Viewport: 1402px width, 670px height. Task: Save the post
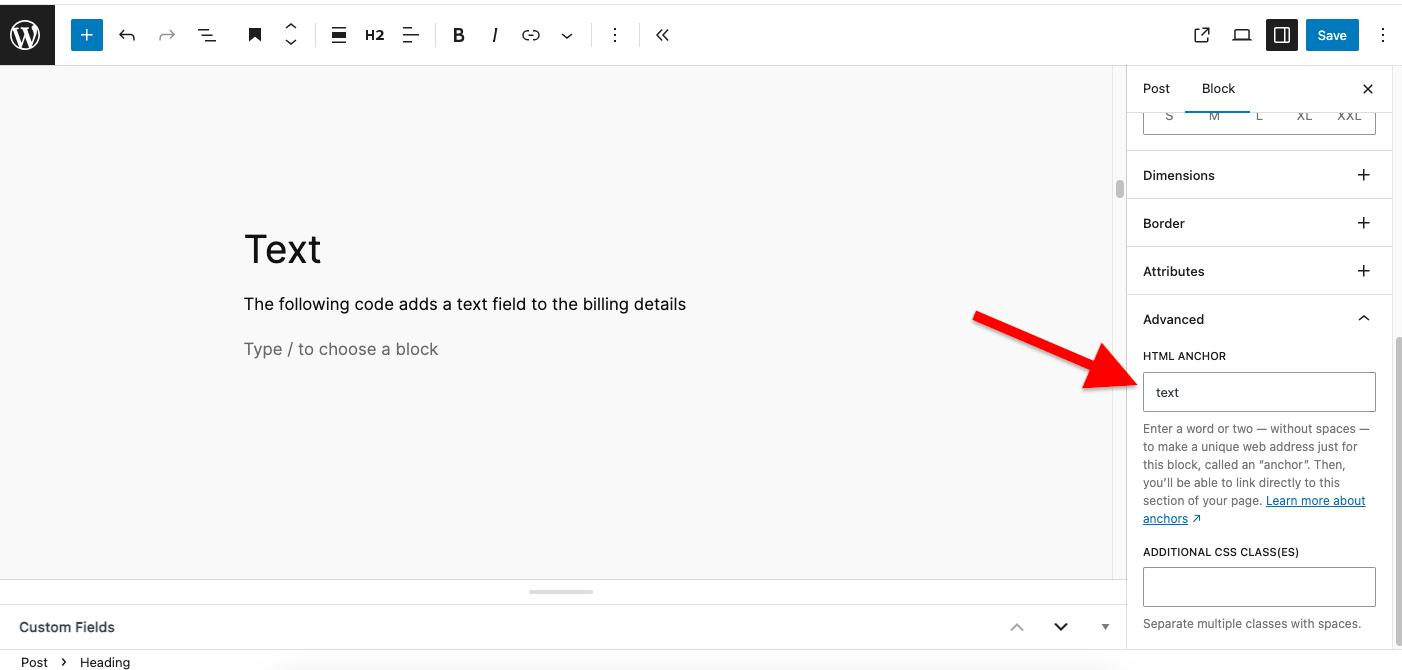coord(1331,35)
